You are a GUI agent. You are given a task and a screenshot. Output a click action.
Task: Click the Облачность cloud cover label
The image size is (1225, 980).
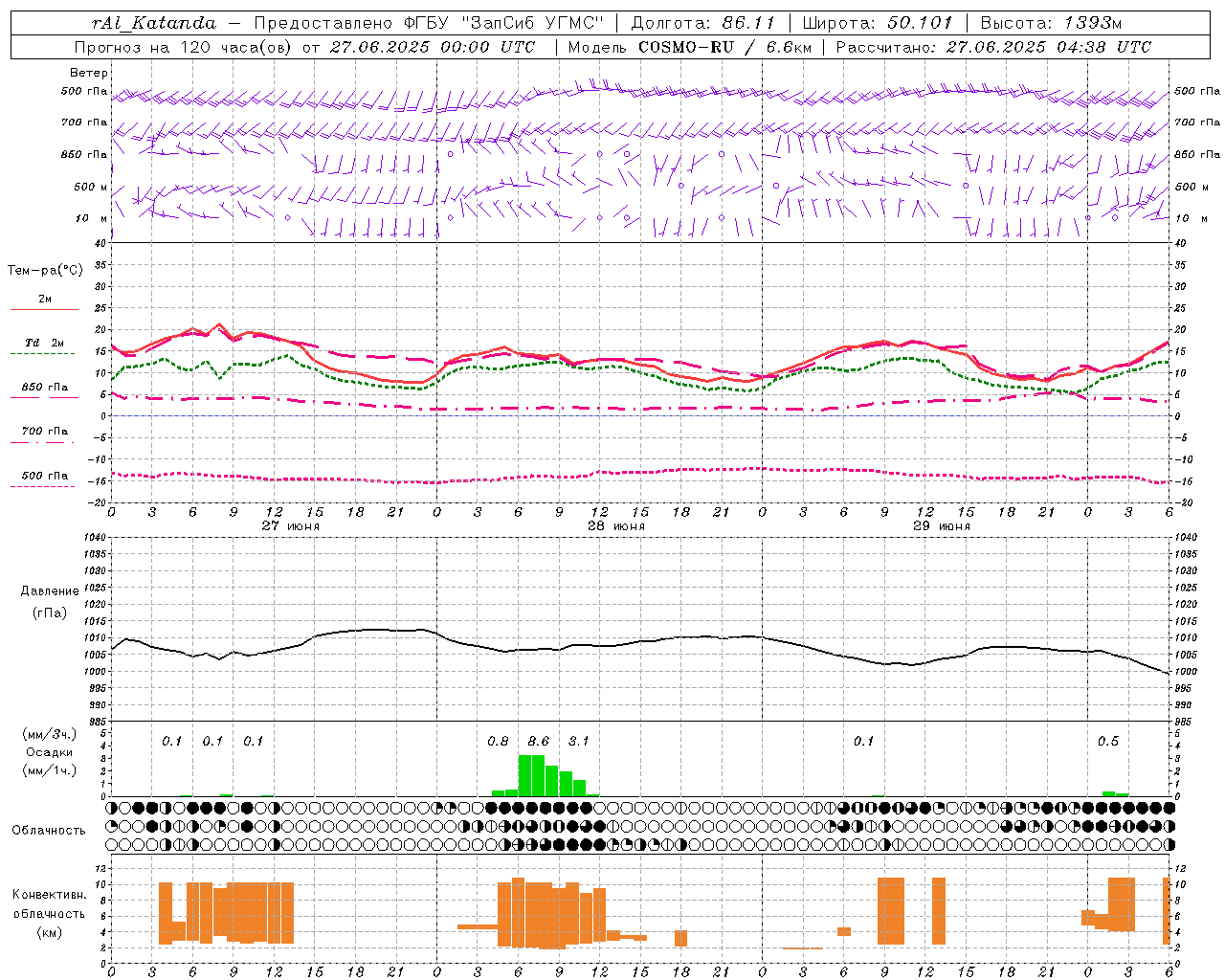point(49,831)
